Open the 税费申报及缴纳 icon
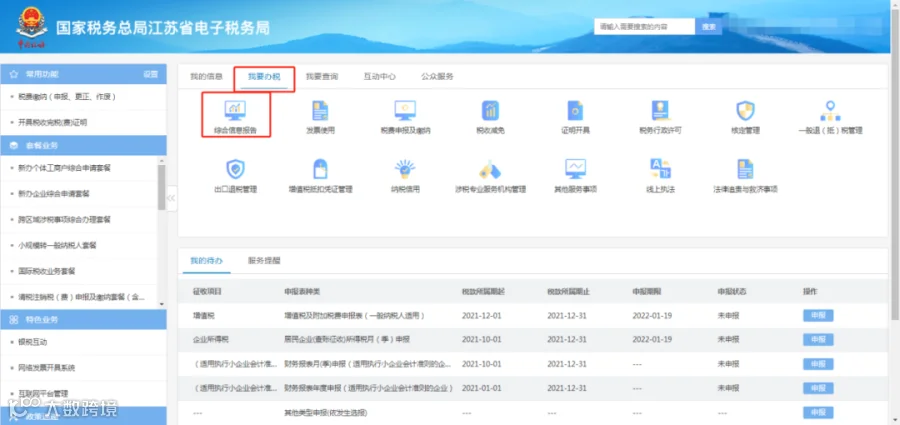The width and height of the screenshot is (900, 425). (x=405, y=110)
